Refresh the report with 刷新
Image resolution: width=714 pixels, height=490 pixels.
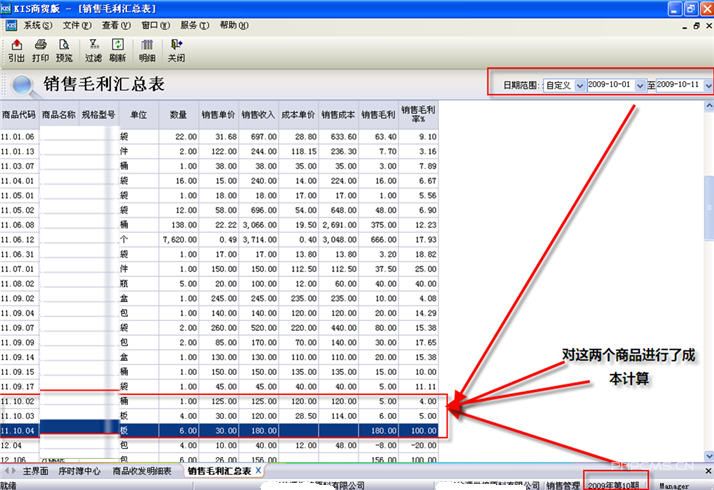tap(118, 50)
